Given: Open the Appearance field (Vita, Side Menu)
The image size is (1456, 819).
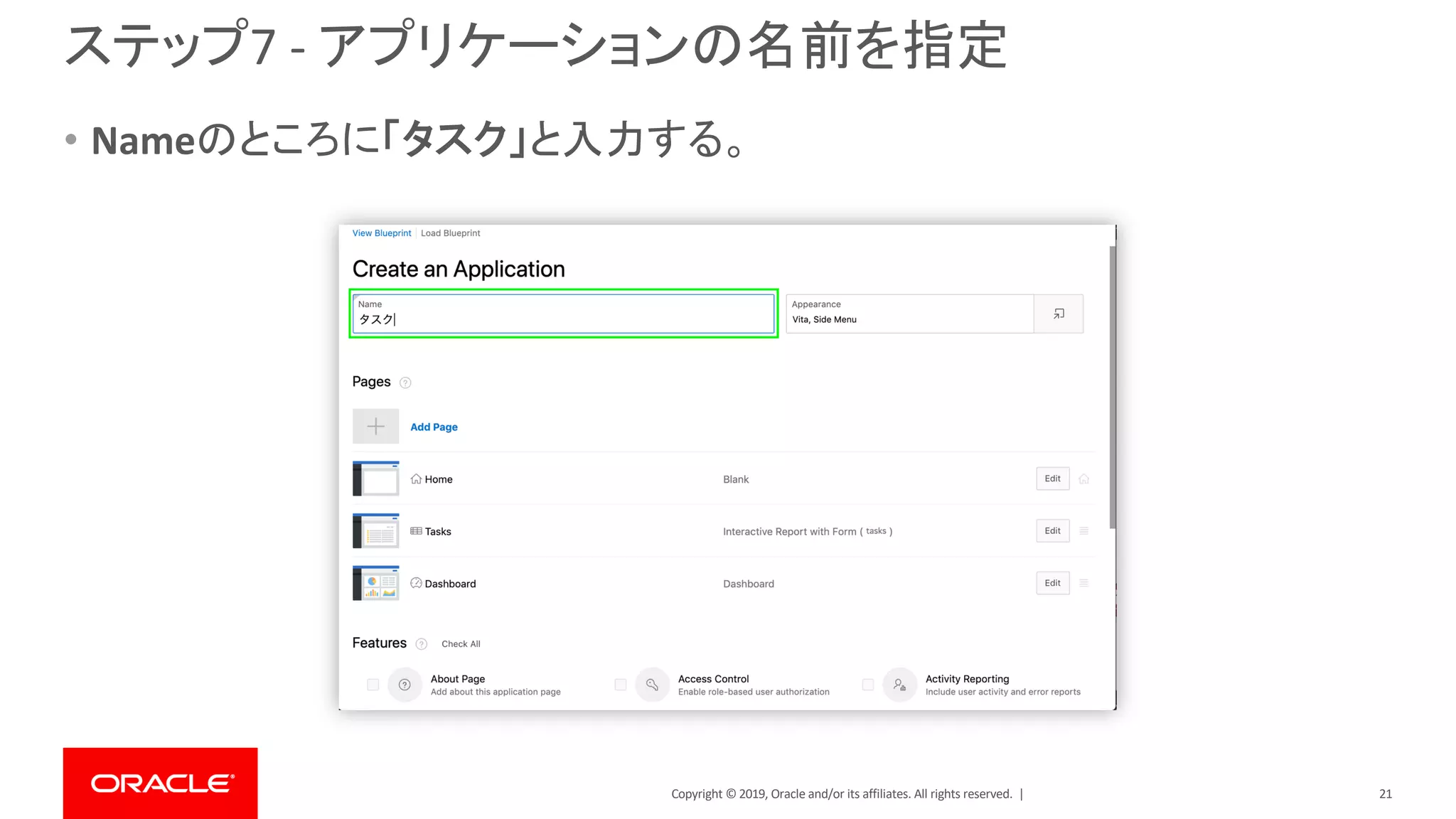Looking at the screenshot, I should point(909,314).
